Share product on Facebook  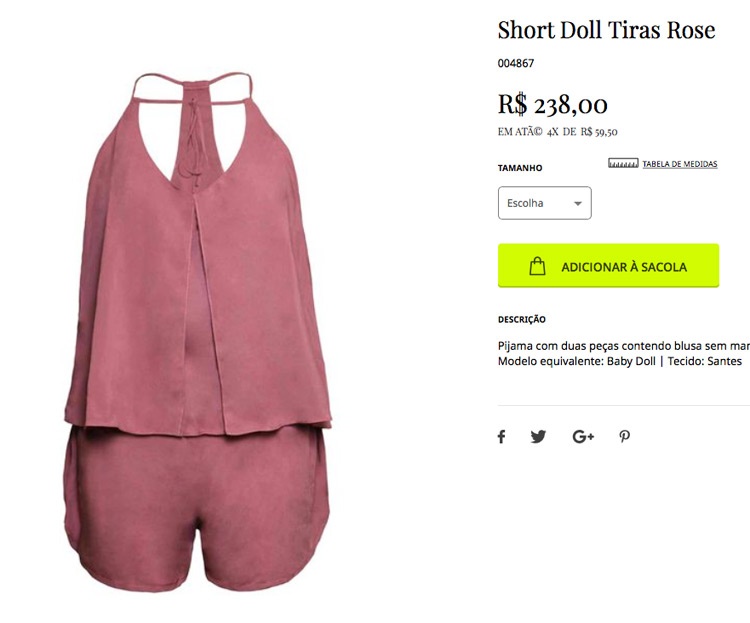[501, 436]
